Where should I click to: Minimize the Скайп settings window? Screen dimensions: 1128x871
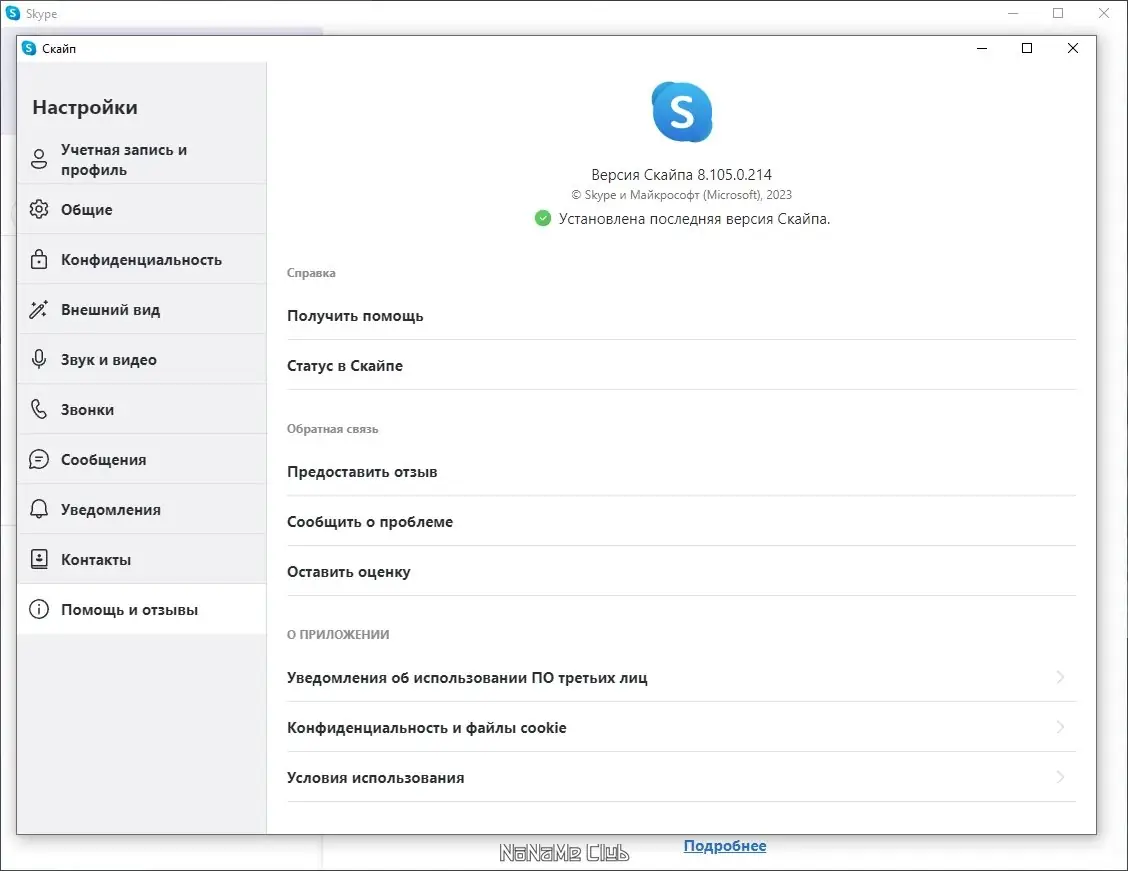[x=982, y=48]
